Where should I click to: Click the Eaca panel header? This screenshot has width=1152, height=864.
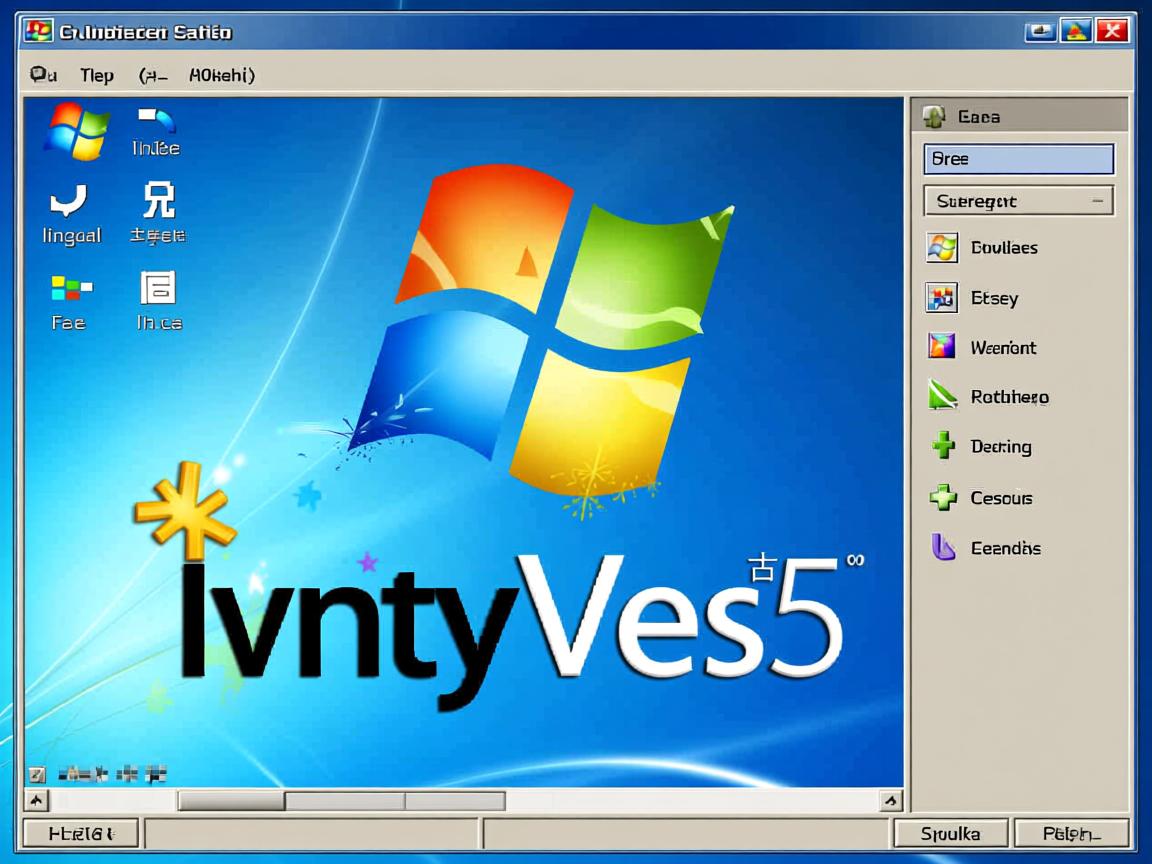pos(1018,117)
